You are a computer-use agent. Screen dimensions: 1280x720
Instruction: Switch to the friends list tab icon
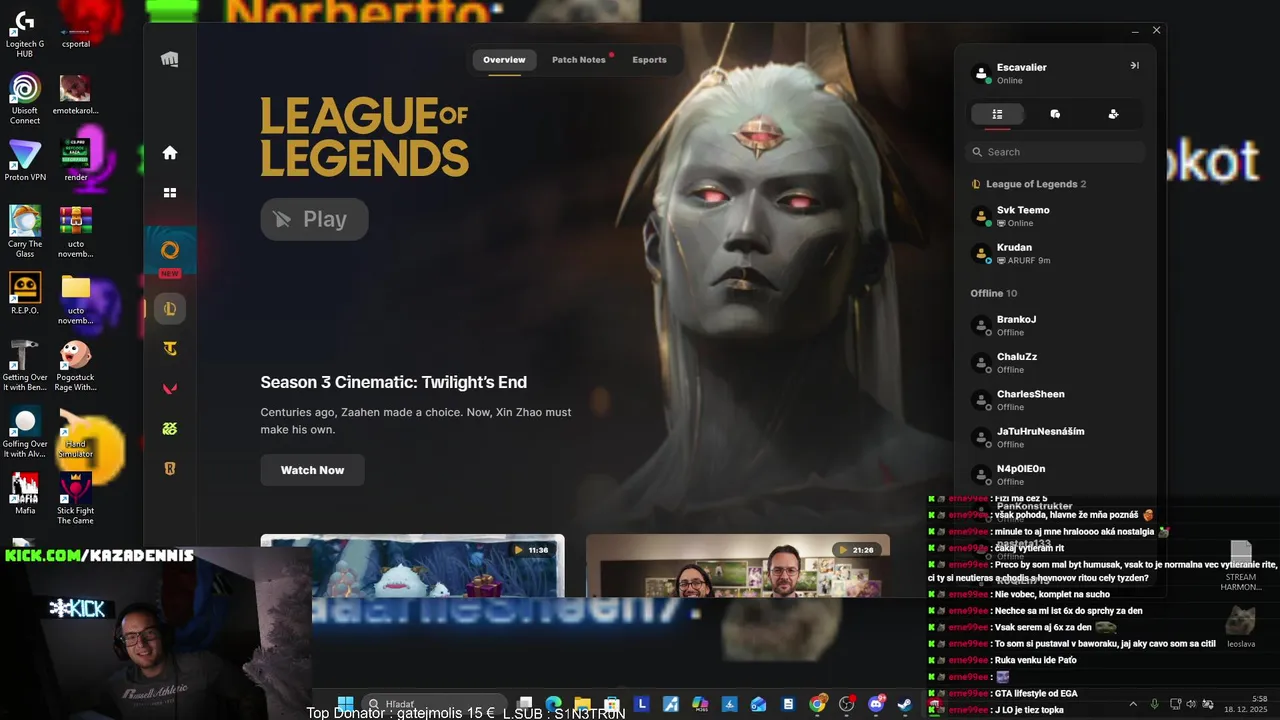point(997,114)
